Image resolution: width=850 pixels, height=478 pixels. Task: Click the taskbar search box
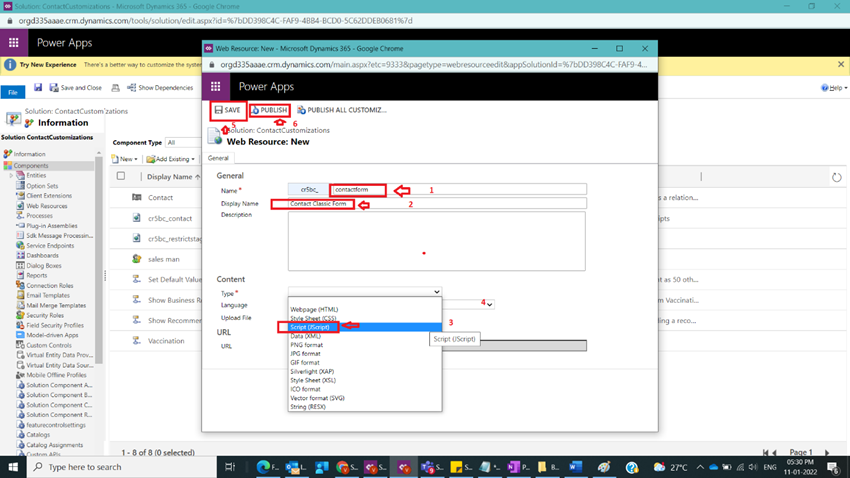121,467
